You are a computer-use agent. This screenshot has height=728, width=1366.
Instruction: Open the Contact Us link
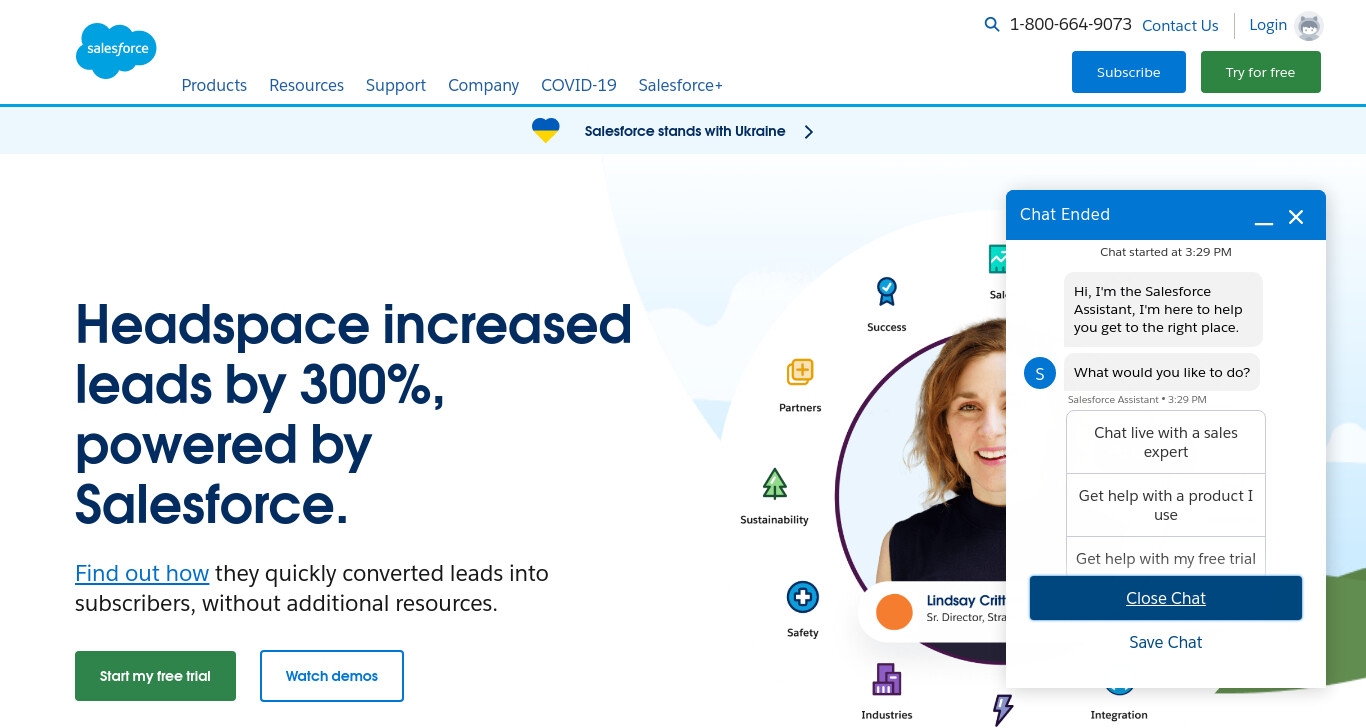1180,26
